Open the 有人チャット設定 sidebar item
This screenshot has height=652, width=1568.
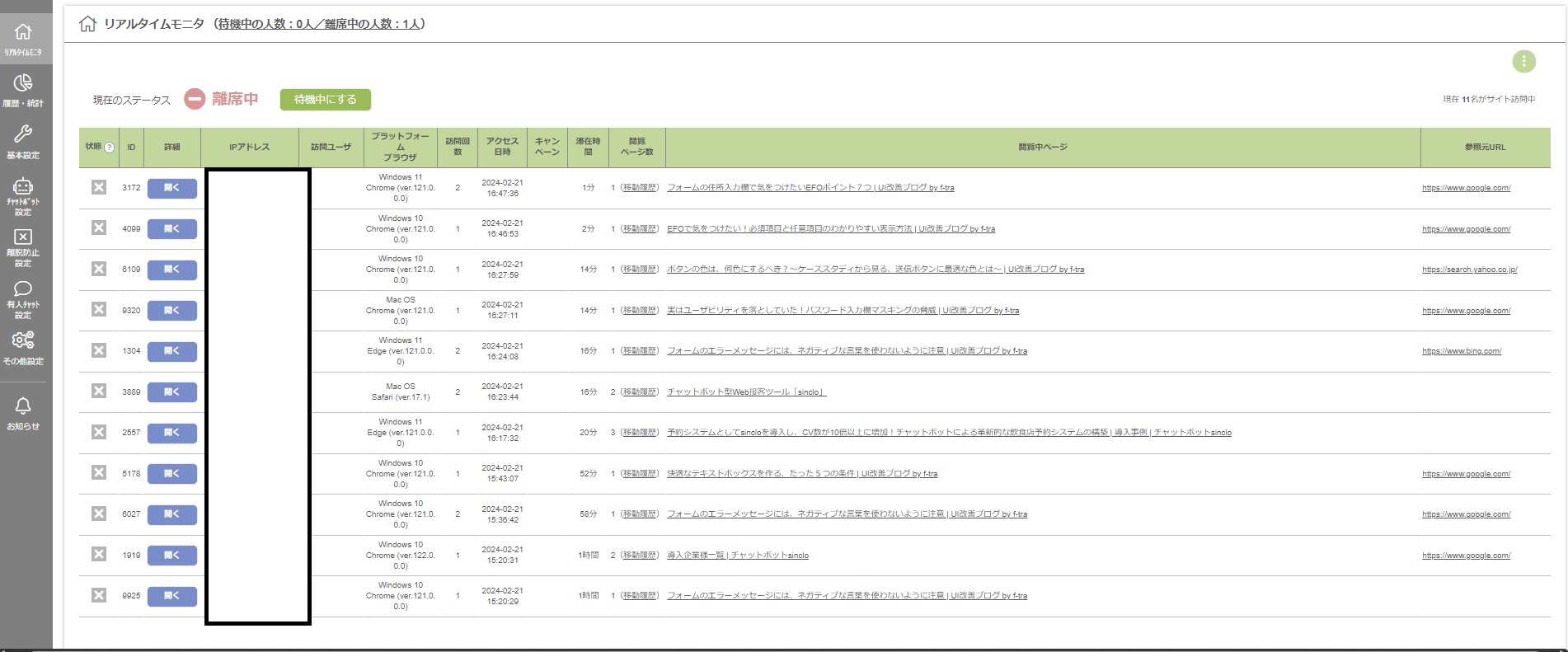[x=23, y=299]
